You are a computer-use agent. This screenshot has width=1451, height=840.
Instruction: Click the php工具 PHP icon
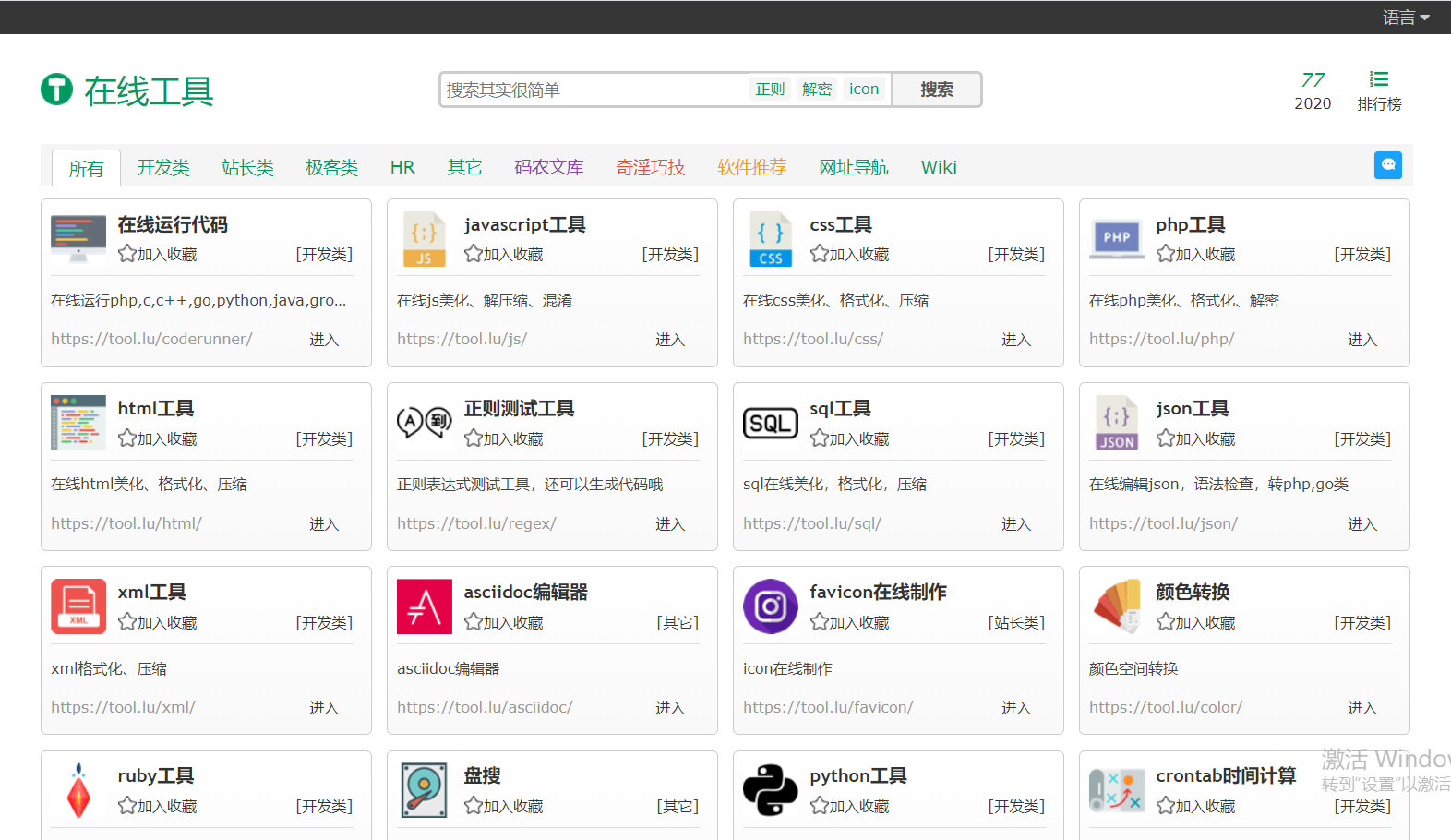pyautogui.click(x=1117, y=238)
